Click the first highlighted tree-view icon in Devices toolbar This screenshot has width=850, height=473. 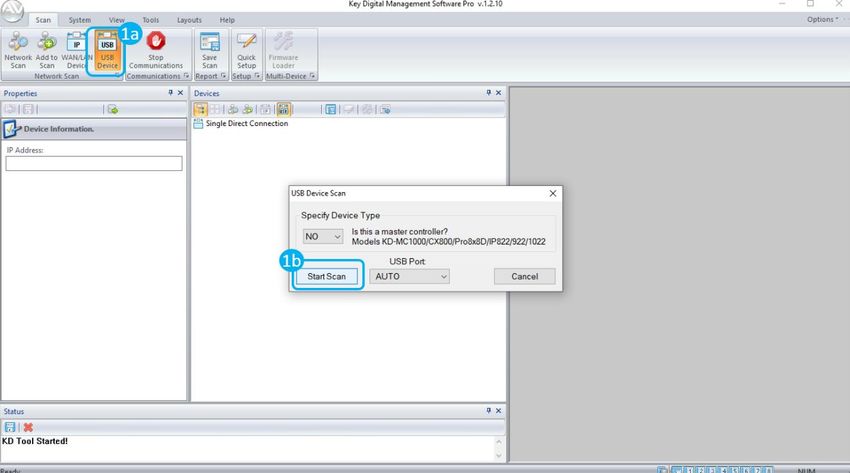click(x=200, y=109)
